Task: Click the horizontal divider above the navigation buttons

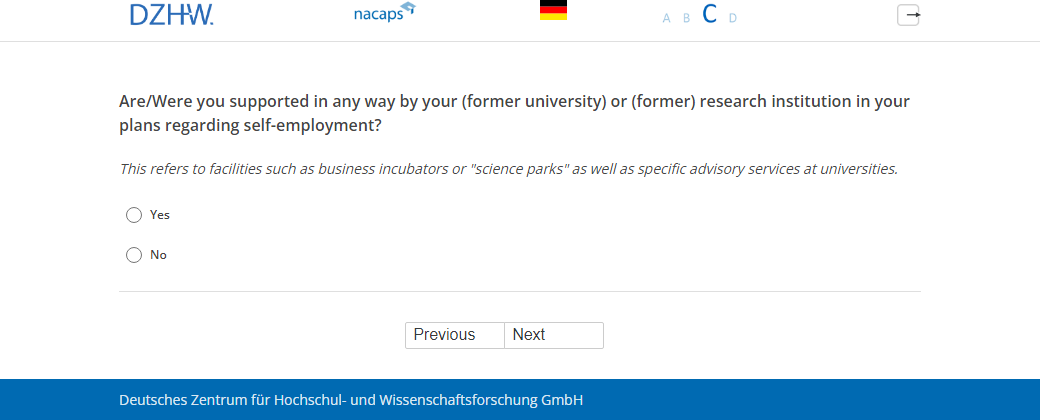Action: click(x=519, y=292)
